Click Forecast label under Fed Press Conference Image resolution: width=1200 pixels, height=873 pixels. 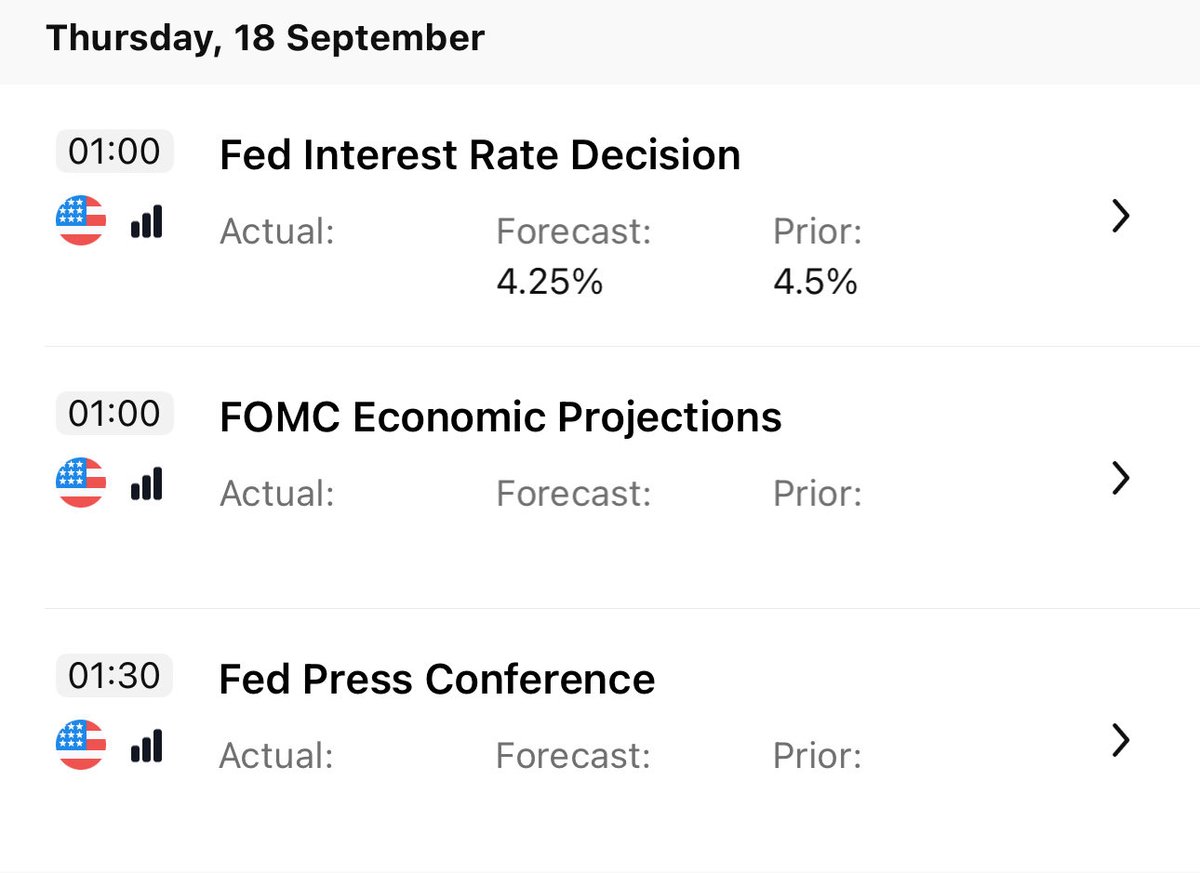(573, 756)
